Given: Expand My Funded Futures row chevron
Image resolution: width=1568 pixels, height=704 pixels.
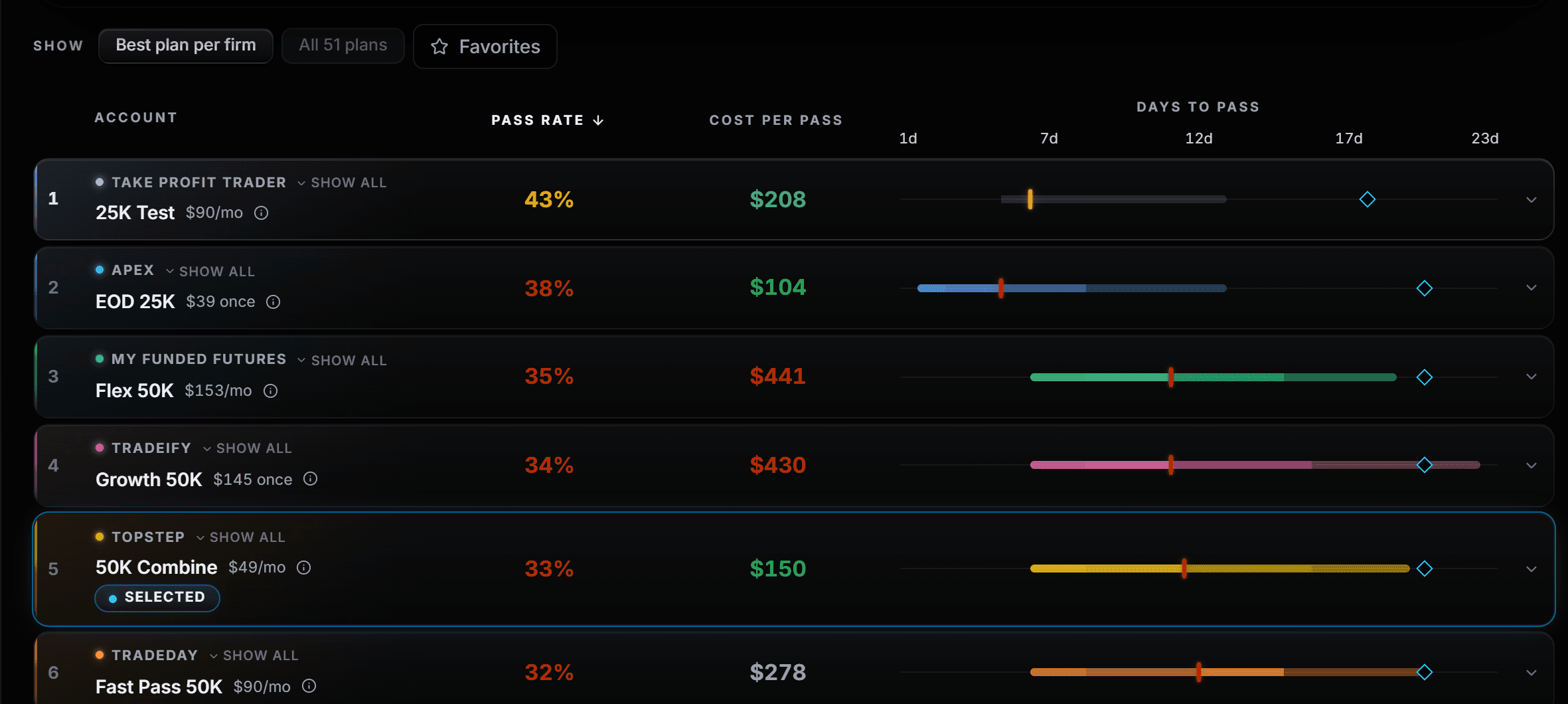Looking at the screenshot, I should 1531,377.
